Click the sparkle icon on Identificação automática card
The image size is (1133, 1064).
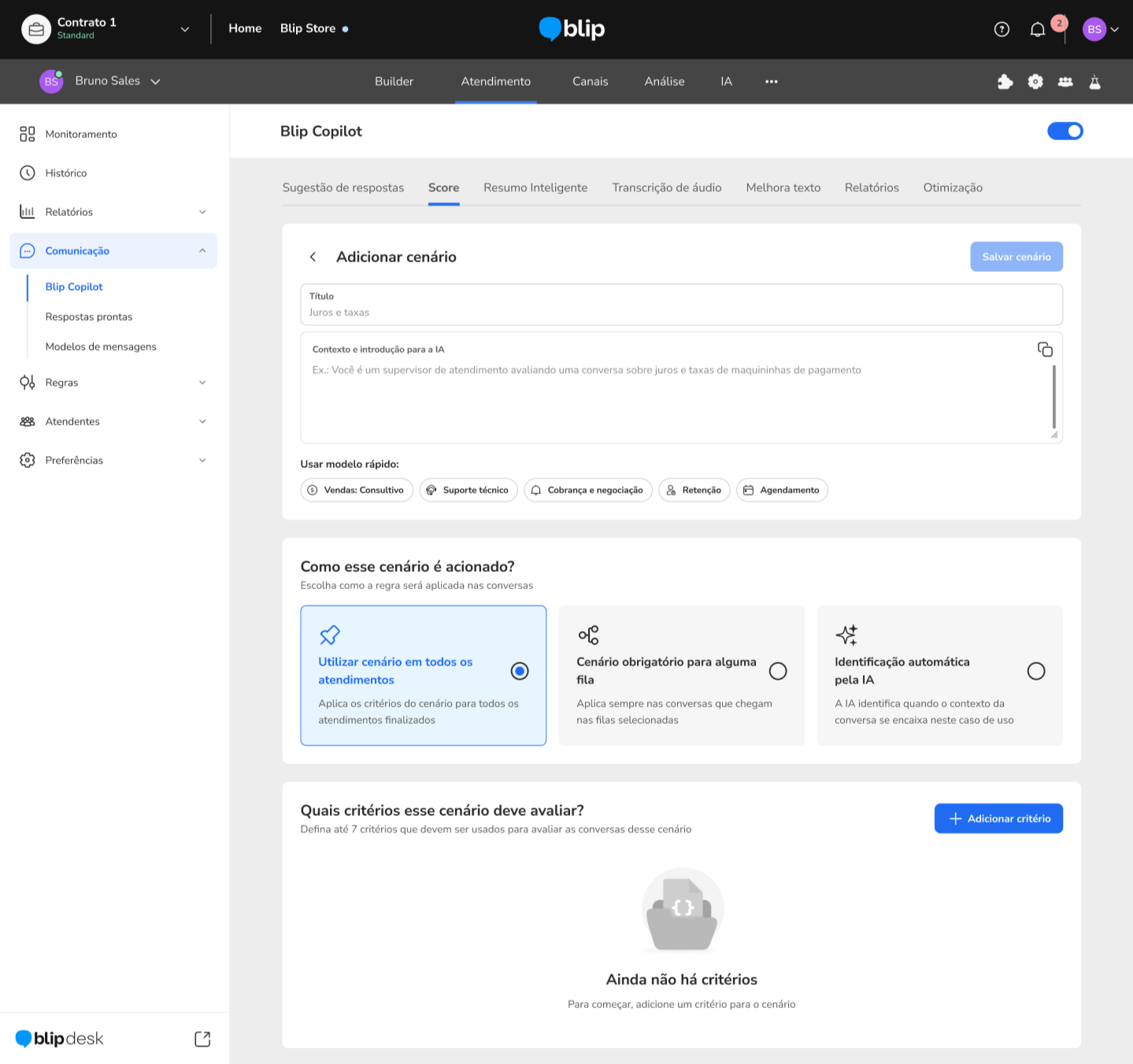coord(846,635)
